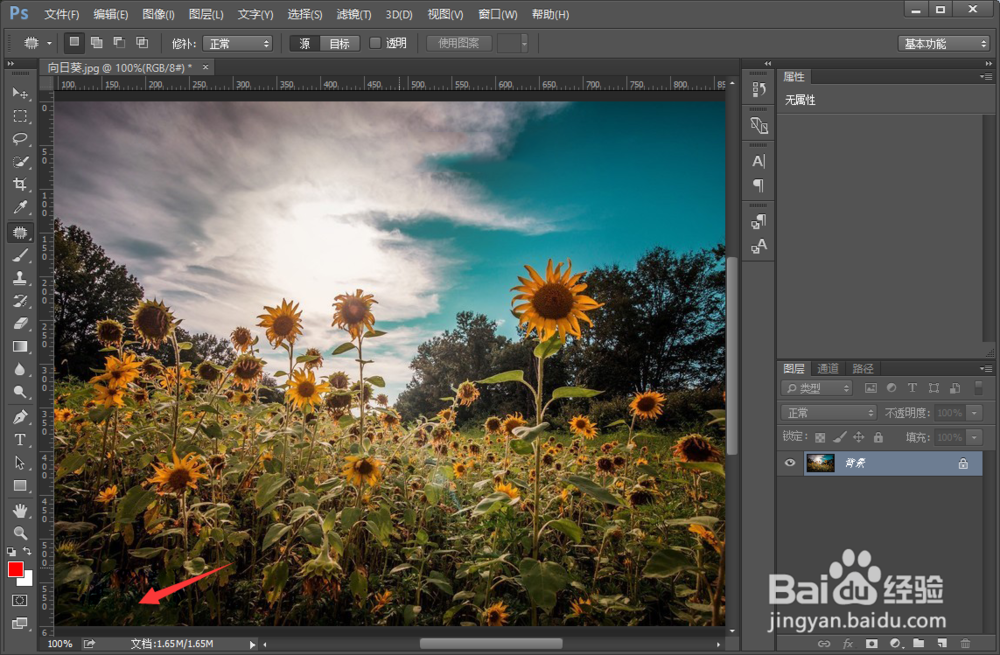The width and height of the screenshot is (1000, 655).
Task: Open the 滤镜(T) menu
Action: [354, 14]
